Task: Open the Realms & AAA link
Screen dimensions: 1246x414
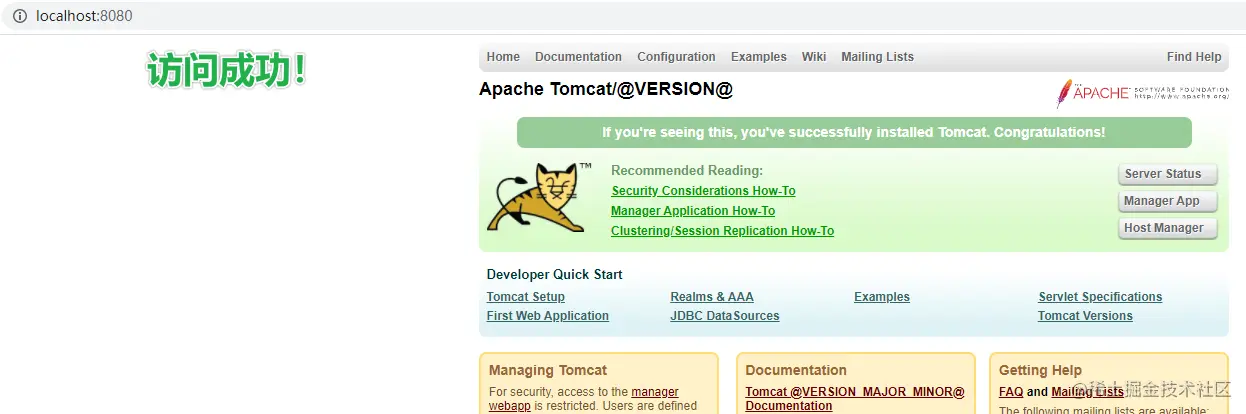Action: (712, 297)
